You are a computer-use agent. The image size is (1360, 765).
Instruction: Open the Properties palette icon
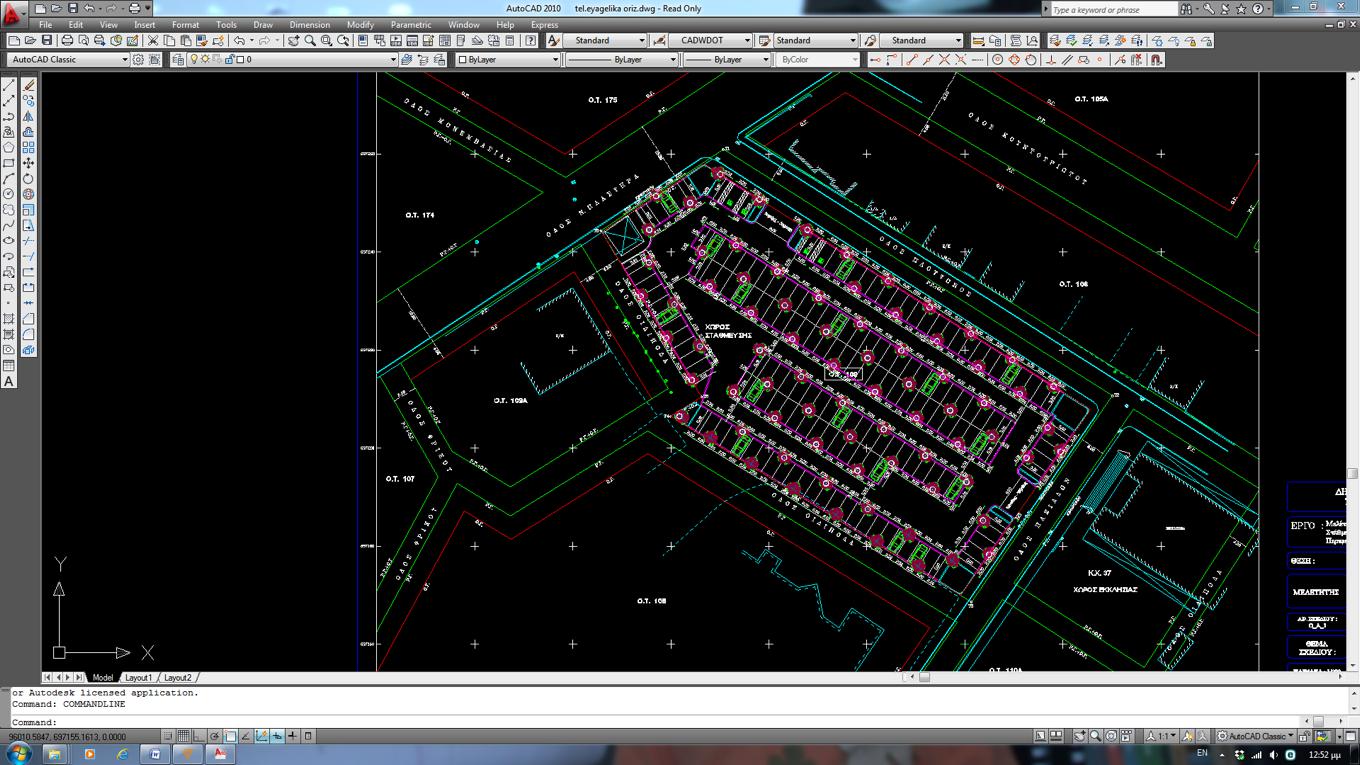tap(362, 40)
